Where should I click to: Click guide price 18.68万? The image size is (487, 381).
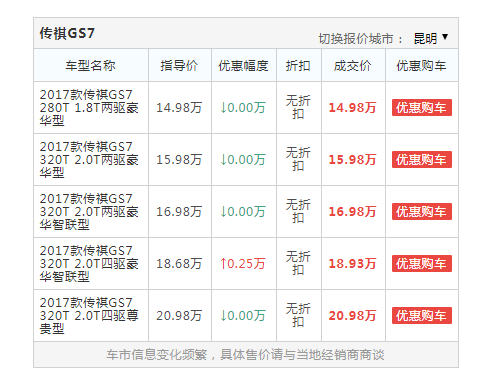pyautogui.click(x=179, y=263)
